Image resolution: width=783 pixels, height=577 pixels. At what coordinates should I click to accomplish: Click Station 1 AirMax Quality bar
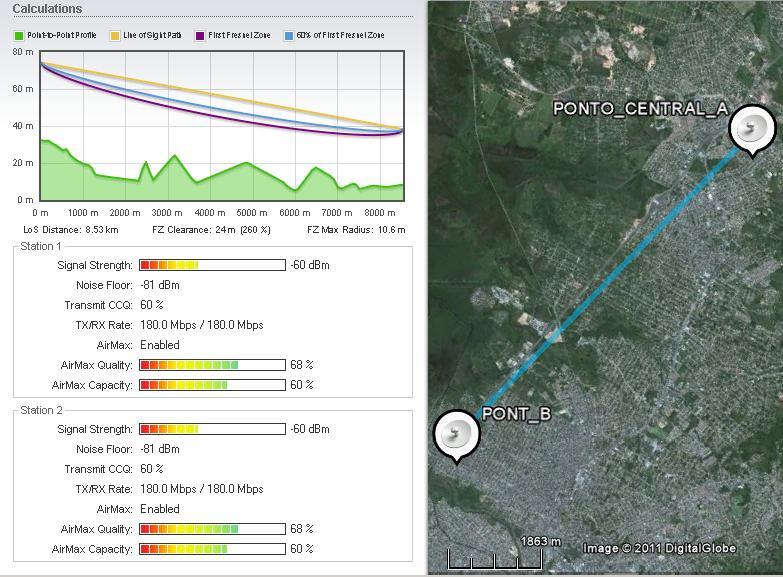(x=212, y=365)
